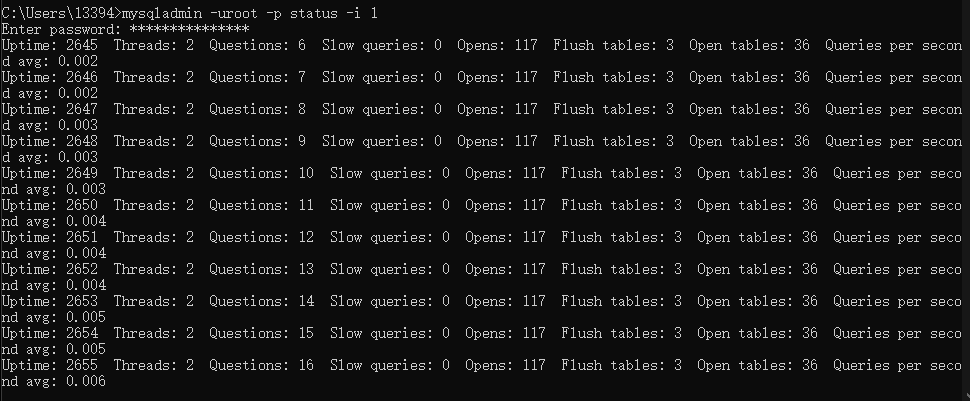970x401 pixels.
Task: Click the word status in command line
Action: tap(322, 13)
